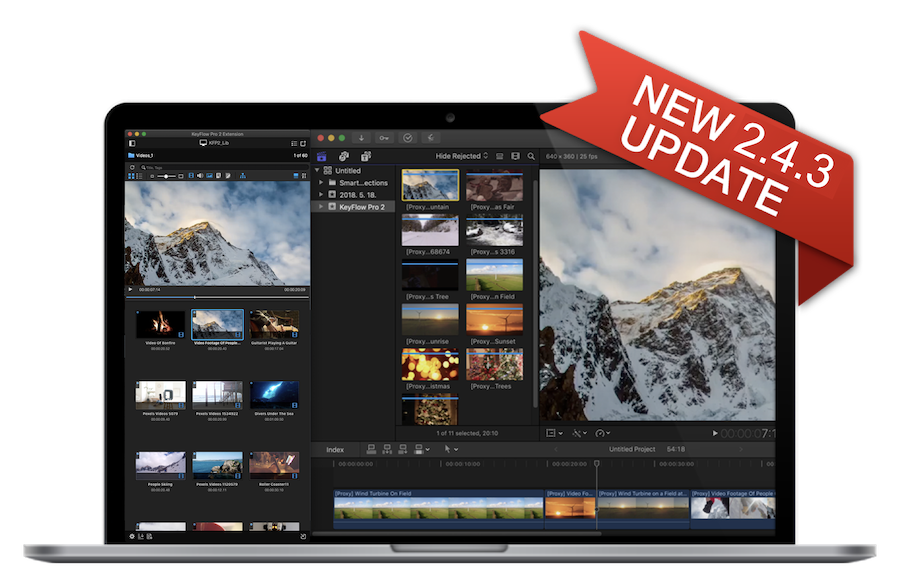Show the Libraries sidebar clapper icon
The image size is (900, 568).
pyautogui.click(x=321, y=156)
